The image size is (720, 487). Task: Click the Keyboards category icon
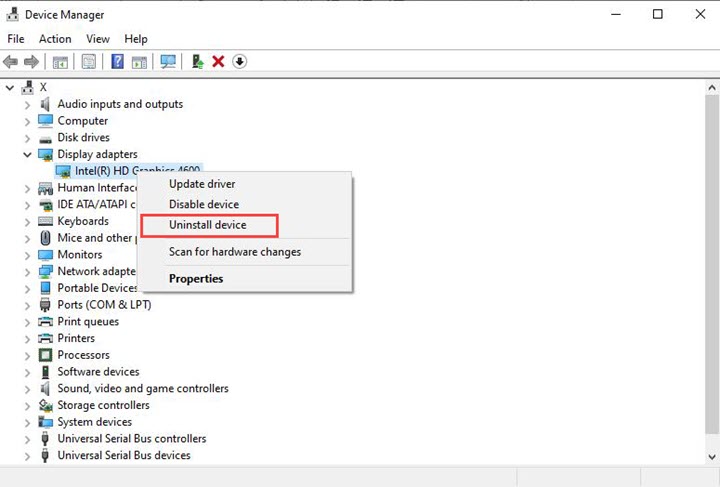tap(45, 221)
